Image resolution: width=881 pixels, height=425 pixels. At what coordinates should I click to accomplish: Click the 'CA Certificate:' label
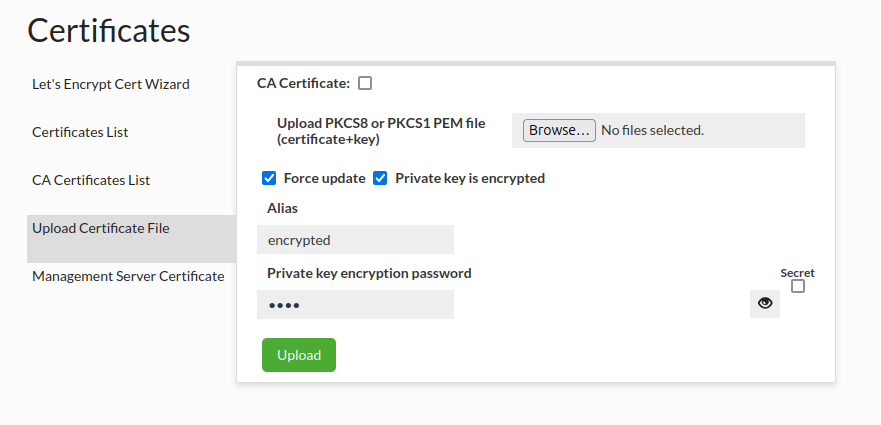pyautogui.click(x=303, y=83)
